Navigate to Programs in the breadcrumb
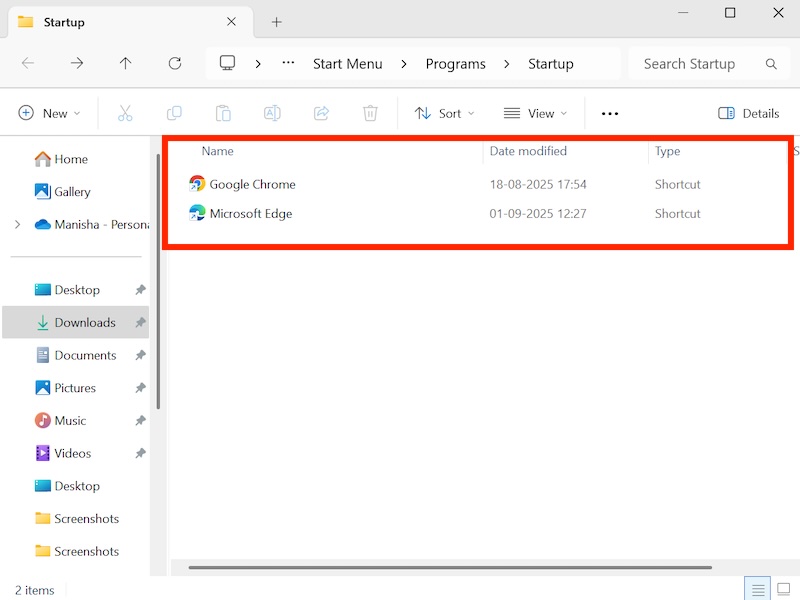The image size is (800, 600). click(455, 64)
